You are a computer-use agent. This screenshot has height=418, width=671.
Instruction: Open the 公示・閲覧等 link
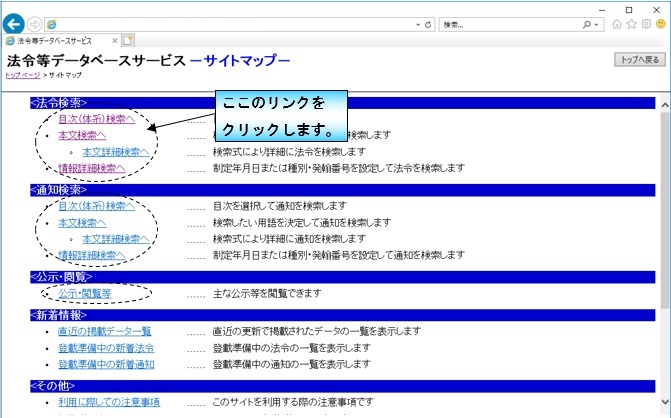click(84, 293)
